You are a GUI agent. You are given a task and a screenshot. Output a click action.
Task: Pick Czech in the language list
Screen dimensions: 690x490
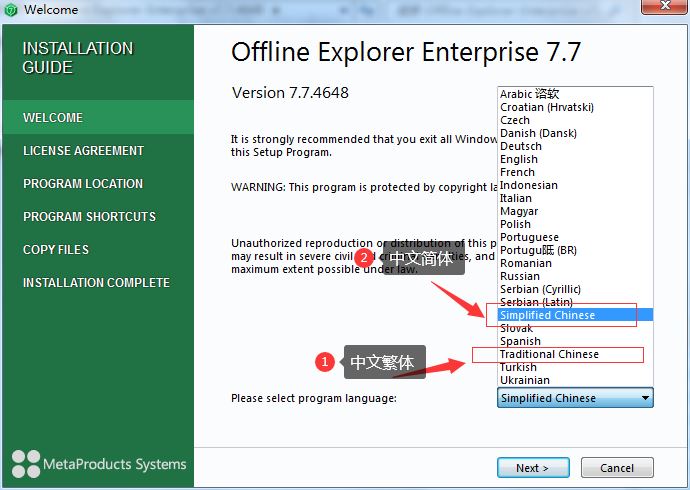click(x=575, y=120)
